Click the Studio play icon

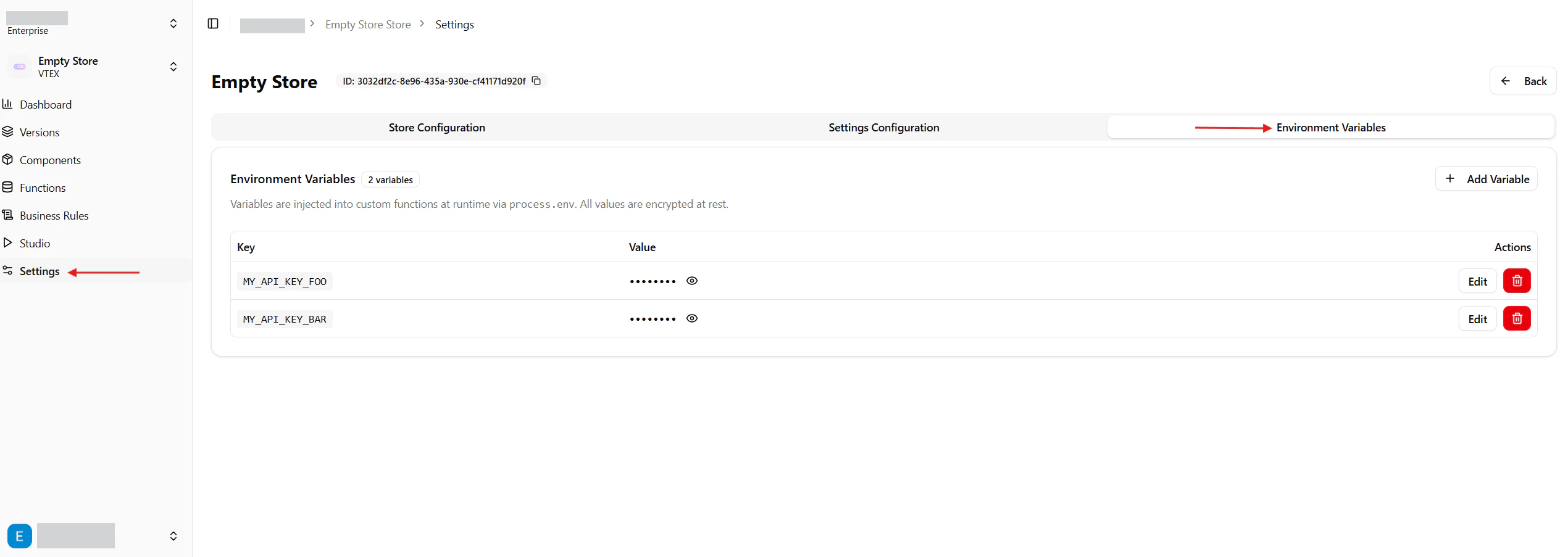pos(7,243)
